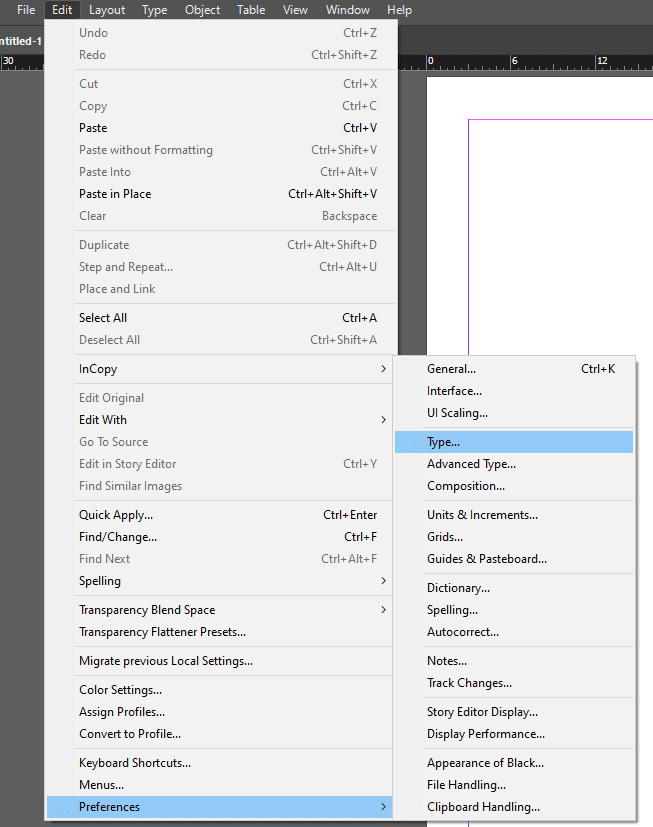Screen dimensions: 653x827
Task: Select the Preferences submenu entry
Action: (219, 807)
